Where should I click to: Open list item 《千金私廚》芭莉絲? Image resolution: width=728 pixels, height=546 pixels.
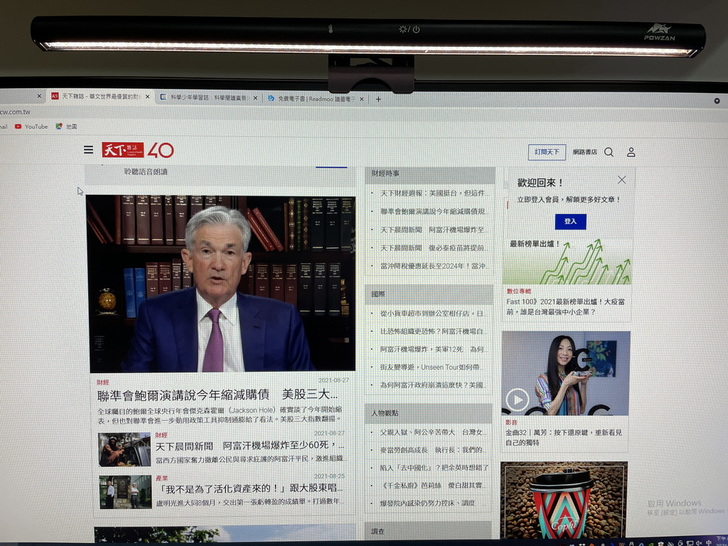pyautogui.click(x=432, y=485)
